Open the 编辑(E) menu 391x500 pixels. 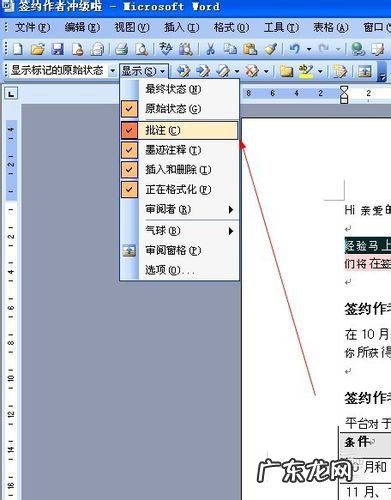[82, 27]
